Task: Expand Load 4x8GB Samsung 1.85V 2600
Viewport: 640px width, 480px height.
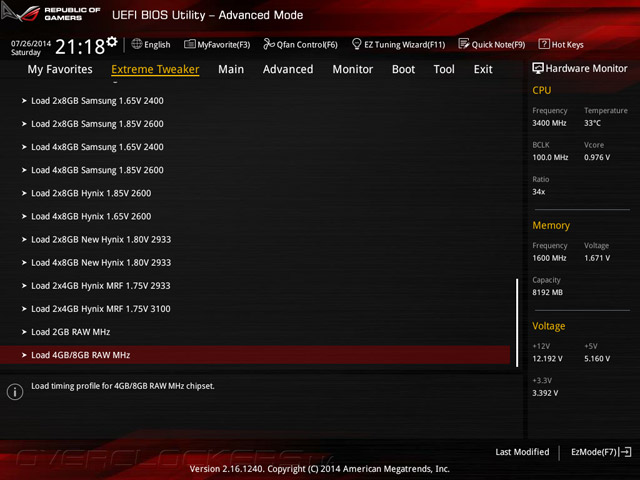Action: pos(255,170)
